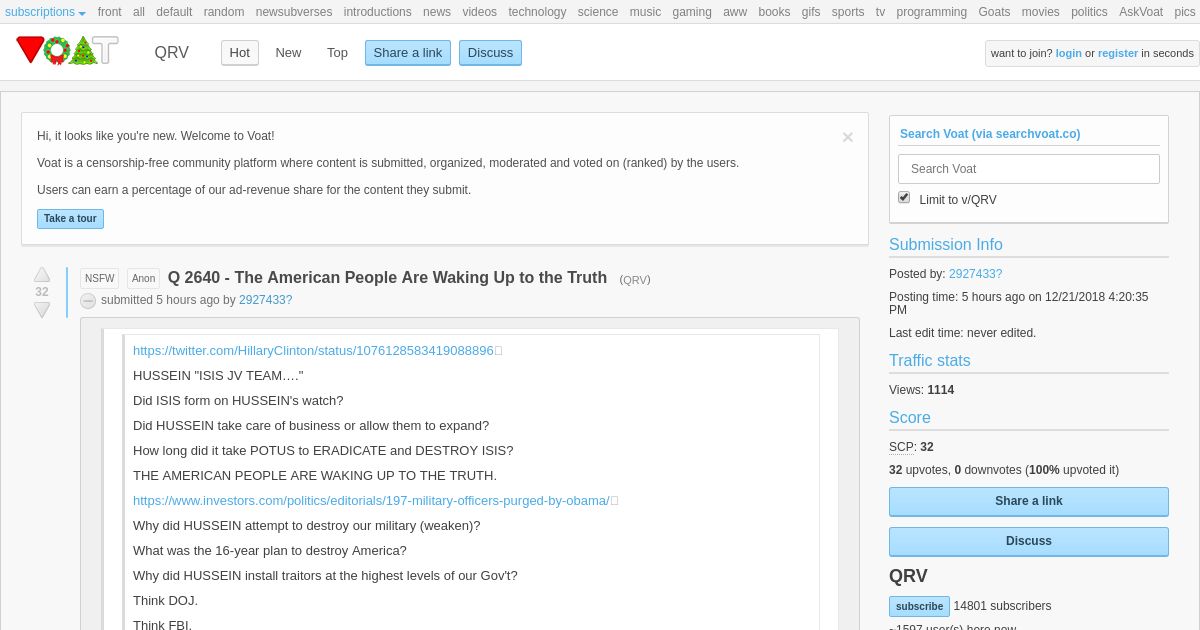Click the 14801 subscribers text

click(1002, 606)
